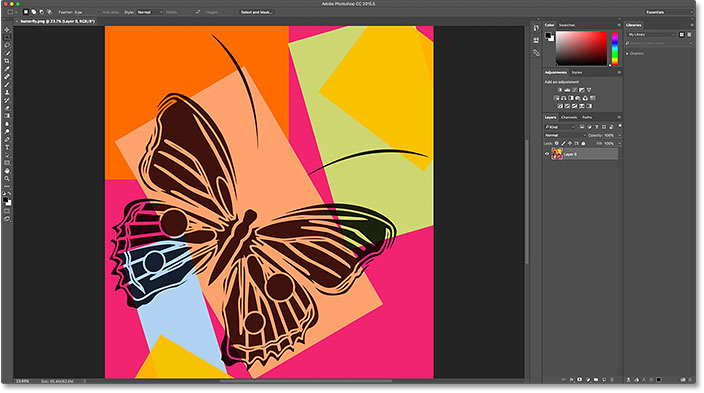The height and width of the screenshot is (393, 704).
Task: Select the Gradient tool
Action: (x=7, y=116)
